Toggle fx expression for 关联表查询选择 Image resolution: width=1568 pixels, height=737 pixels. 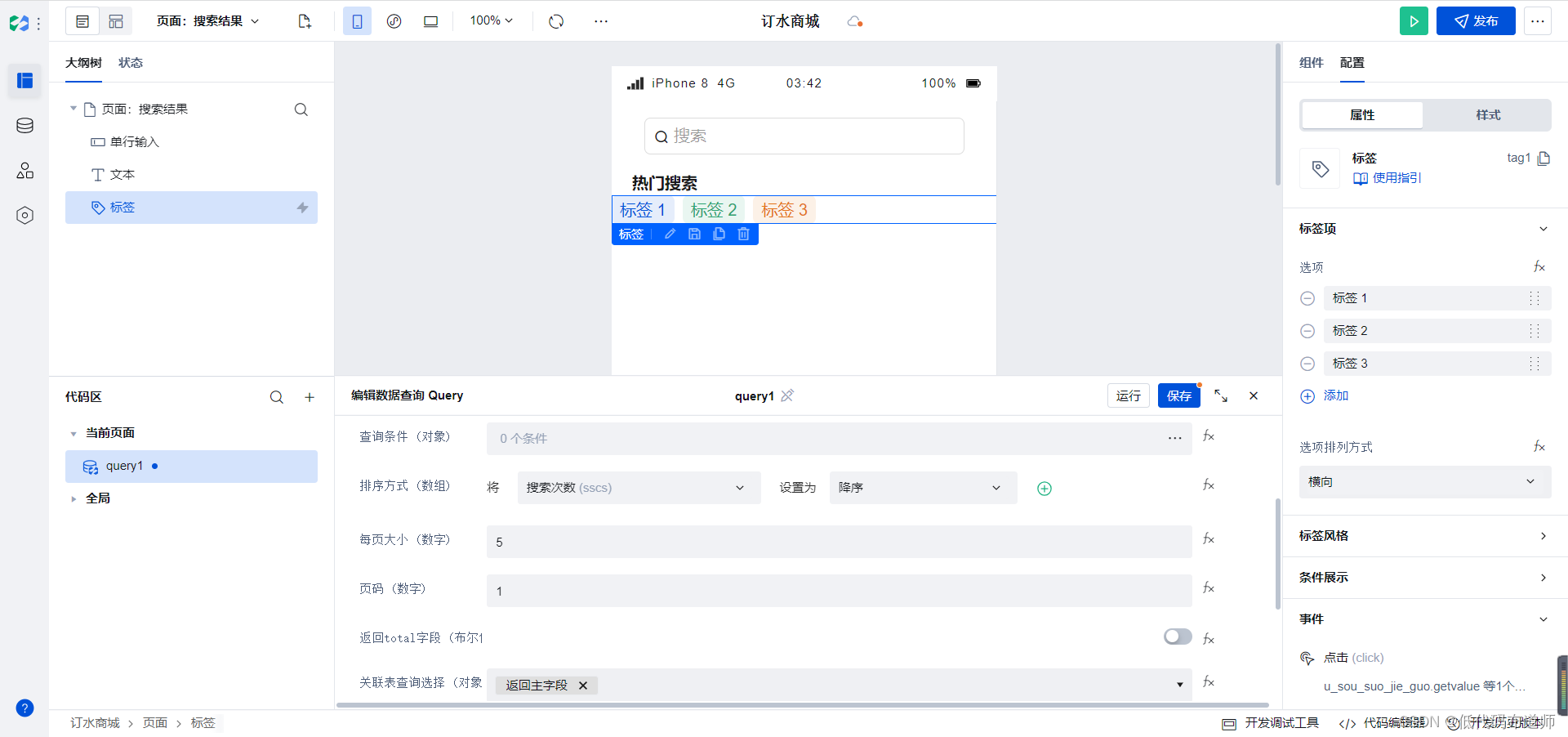click(1209, 682)
